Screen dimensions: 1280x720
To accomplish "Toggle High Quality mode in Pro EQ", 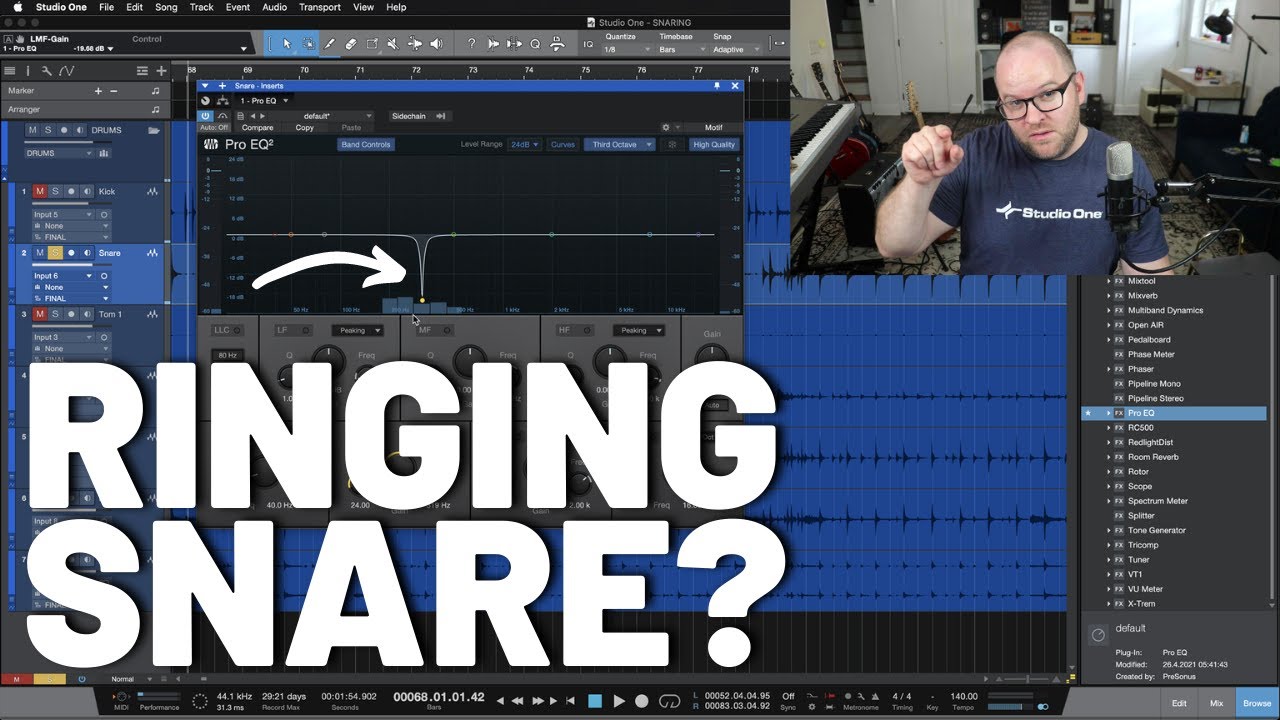I will (x=714, y=144).
